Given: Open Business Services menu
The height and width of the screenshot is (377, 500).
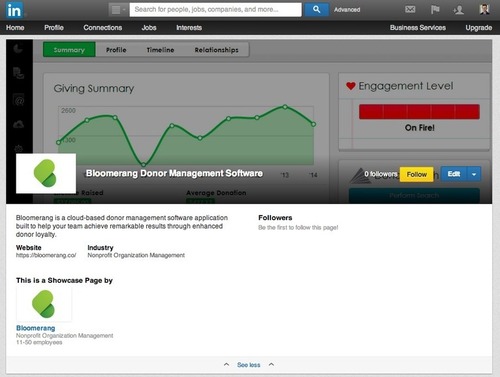Looking at the screenshot, I should click(418, 28).
